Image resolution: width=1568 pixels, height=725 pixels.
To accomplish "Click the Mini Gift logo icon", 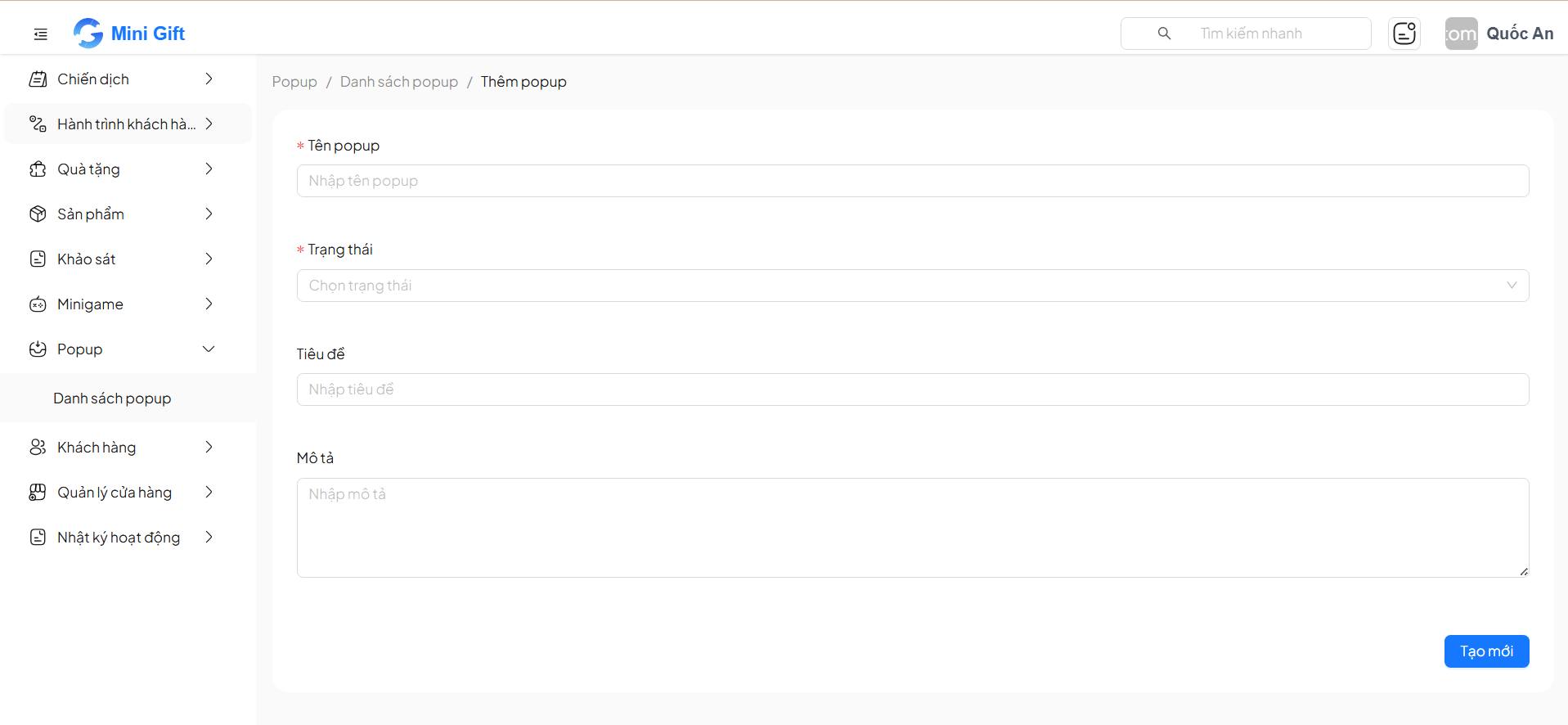I will coord(88,34).
